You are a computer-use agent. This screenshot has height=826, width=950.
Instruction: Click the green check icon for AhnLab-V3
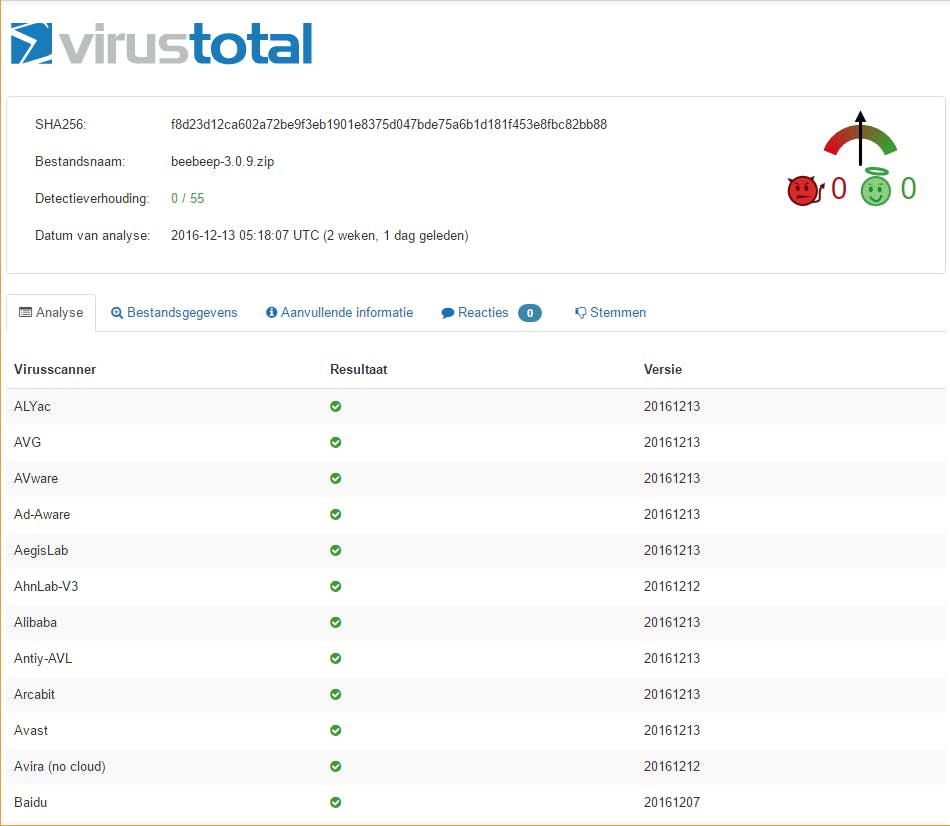336,587
